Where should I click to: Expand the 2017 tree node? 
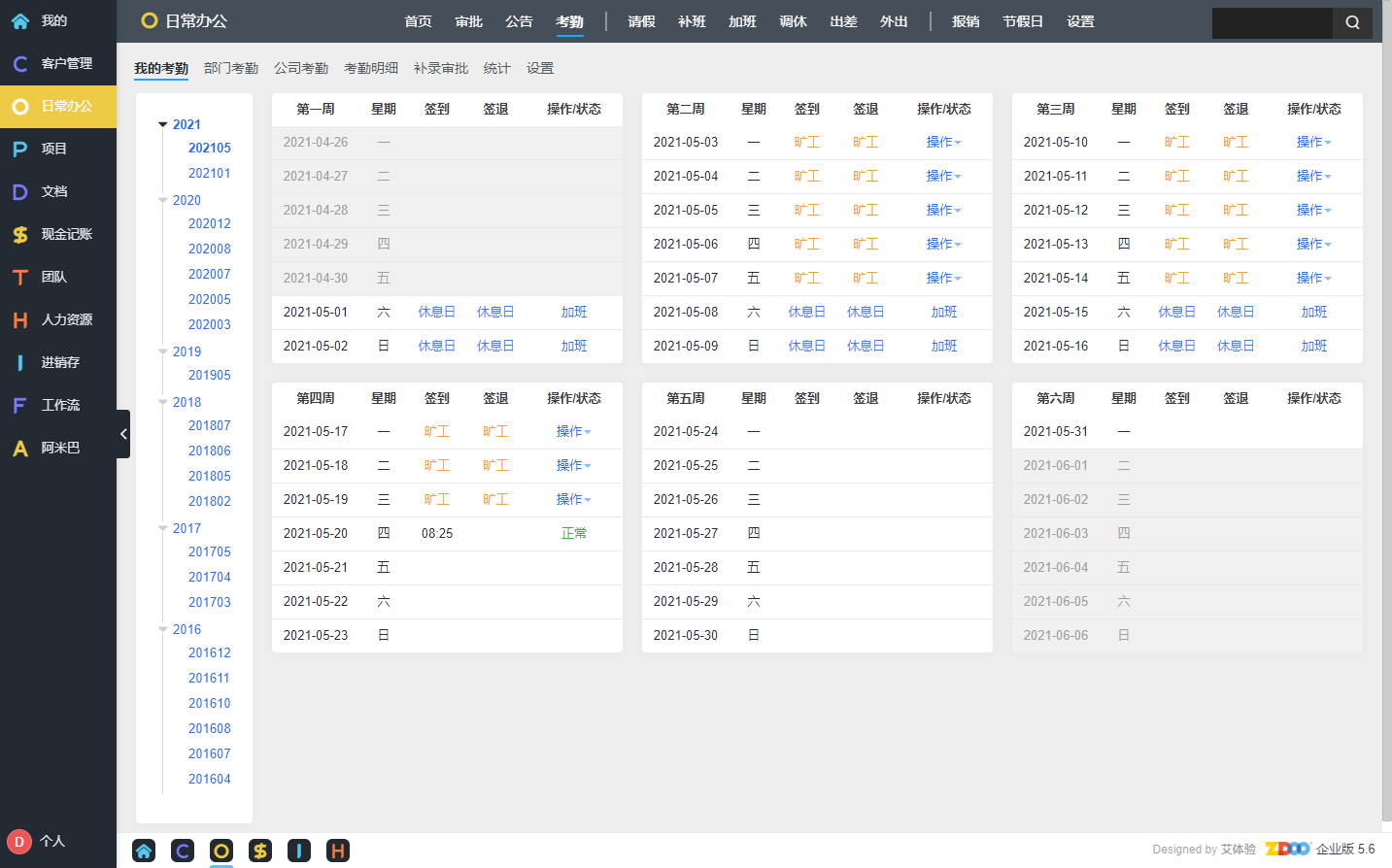pos(163,528)
